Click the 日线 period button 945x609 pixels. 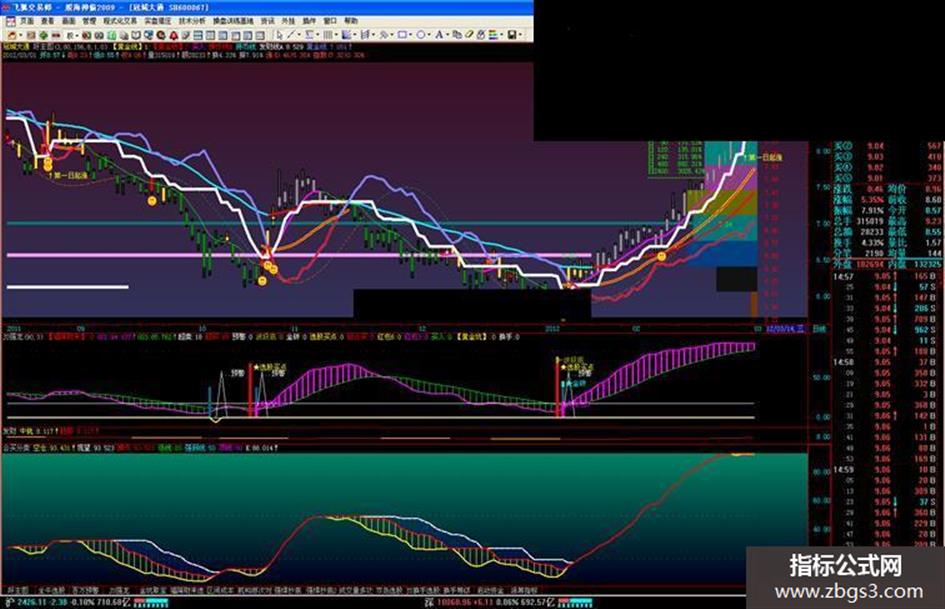tap(818, 329)
